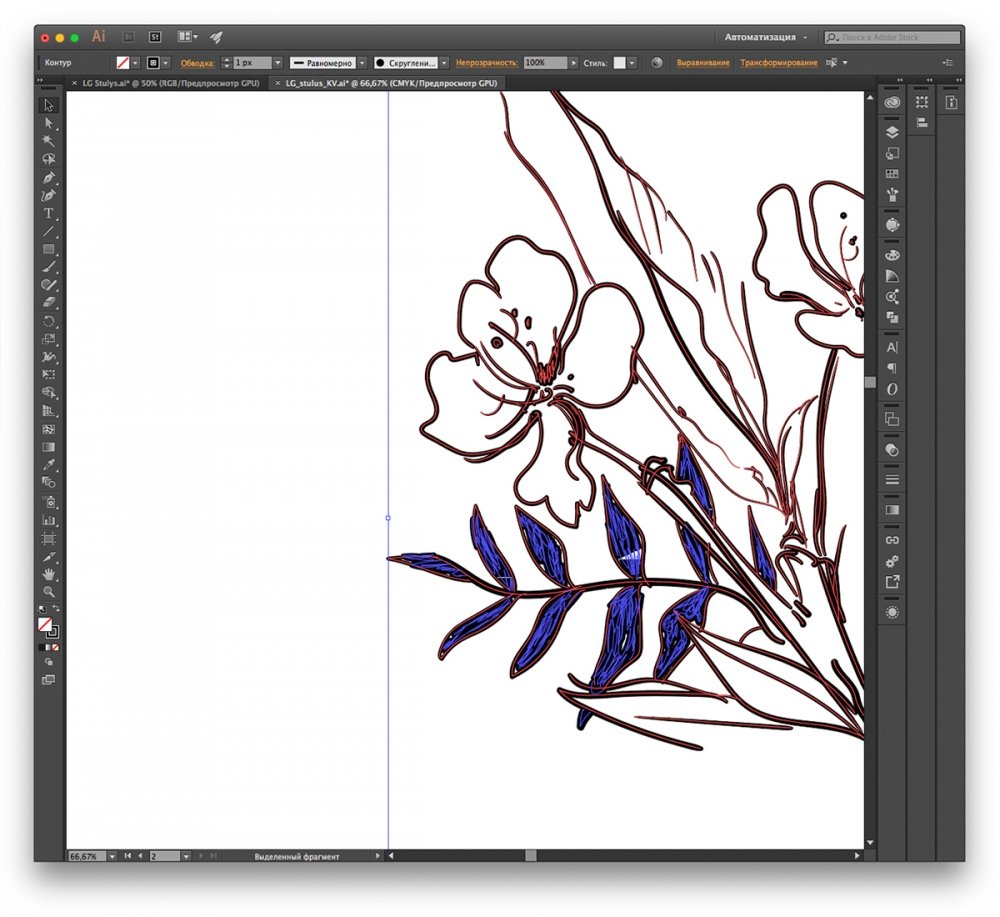The width and height of the screenshot is (1000, 917).
Task: Open the artboard number dropdown
Action: pos(186,856)
